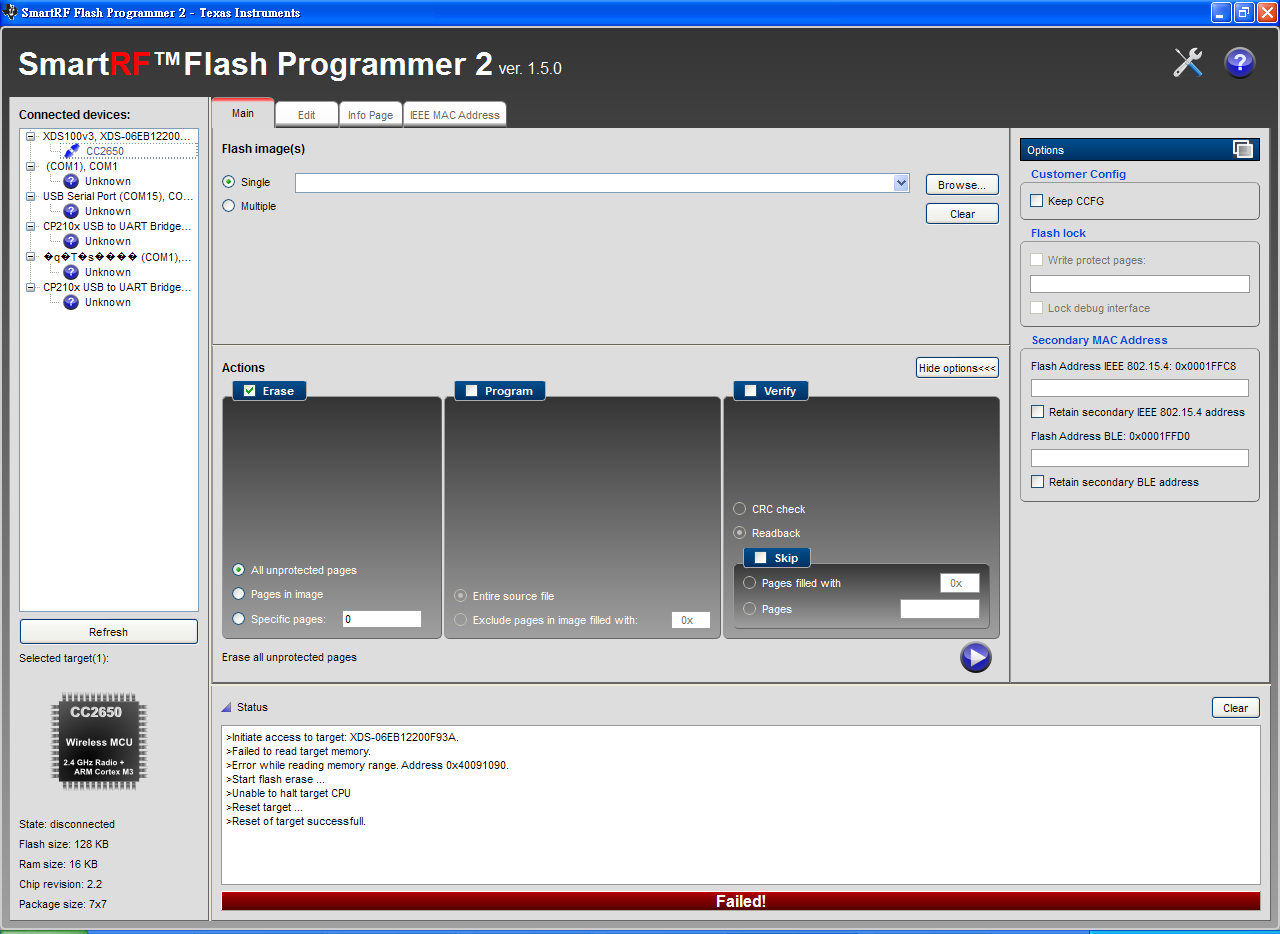Viewport: 1280px width, 934px height.
Task: Select Pages in image erase option
Action: [238, 594]
